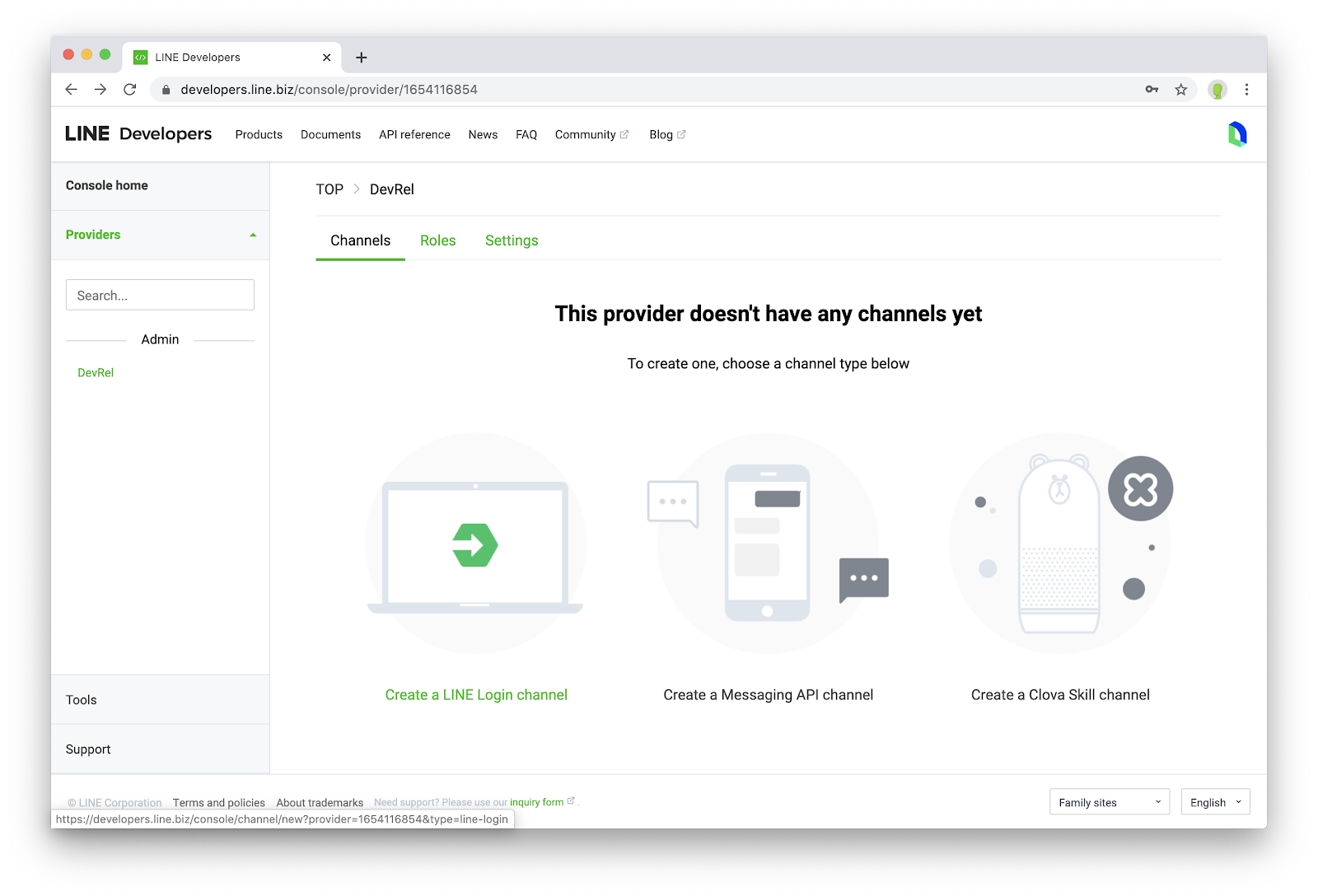Click the site lock icon in address bar

pos(166,90)
